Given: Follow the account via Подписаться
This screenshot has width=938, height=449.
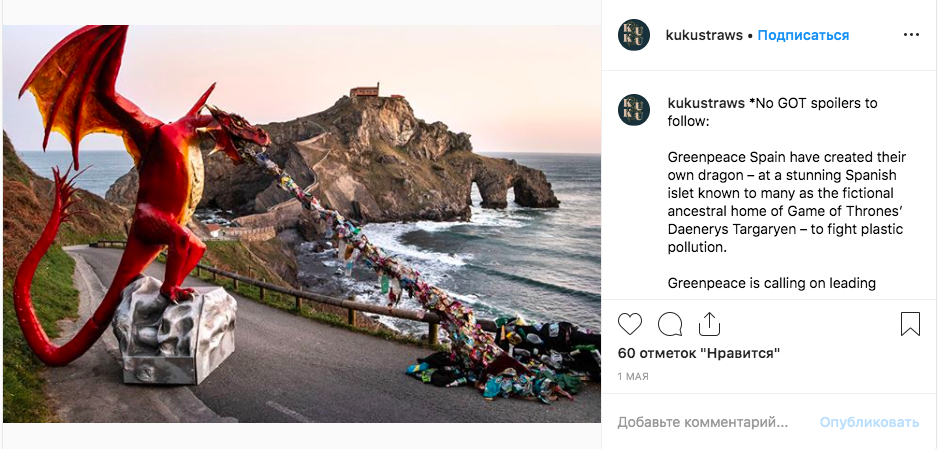Looking at the screenshot, I should coord(803,35).
